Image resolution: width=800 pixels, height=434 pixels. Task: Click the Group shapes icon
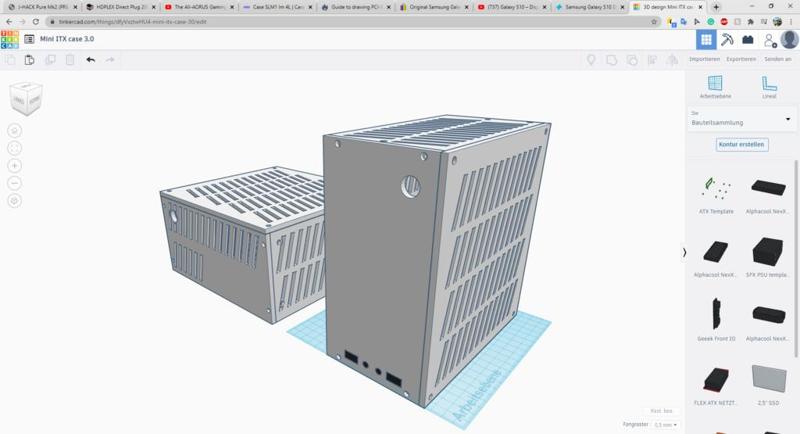(611, 60)
